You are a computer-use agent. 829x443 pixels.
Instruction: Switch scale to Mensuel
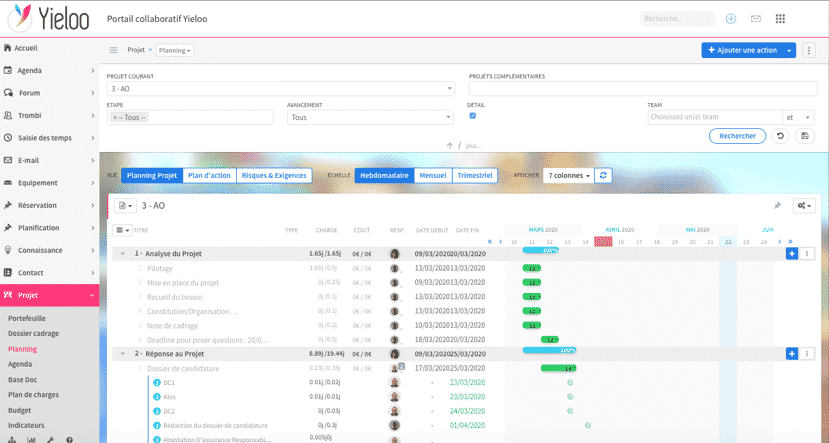pos(431,175)
